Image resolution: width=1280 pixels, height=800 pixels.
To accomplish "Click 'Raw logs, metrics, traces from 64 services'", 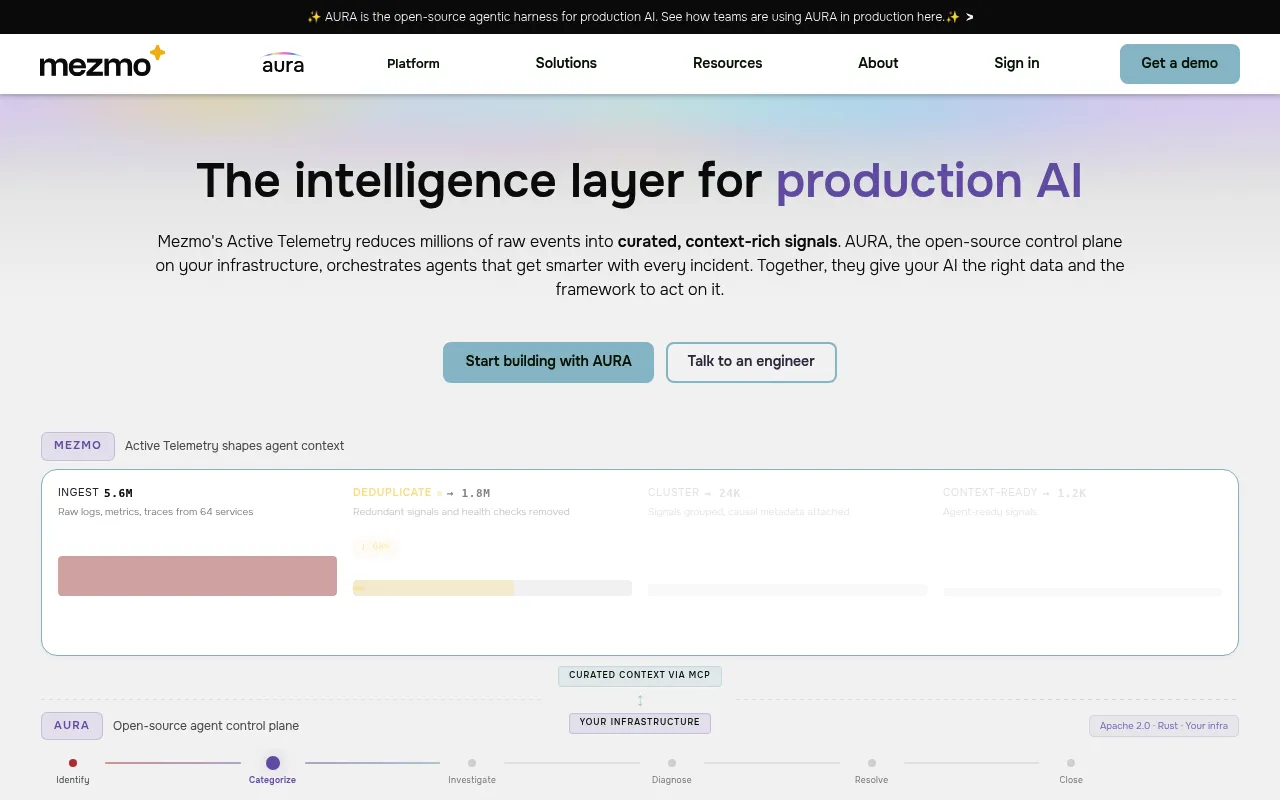I will point(156,512).
